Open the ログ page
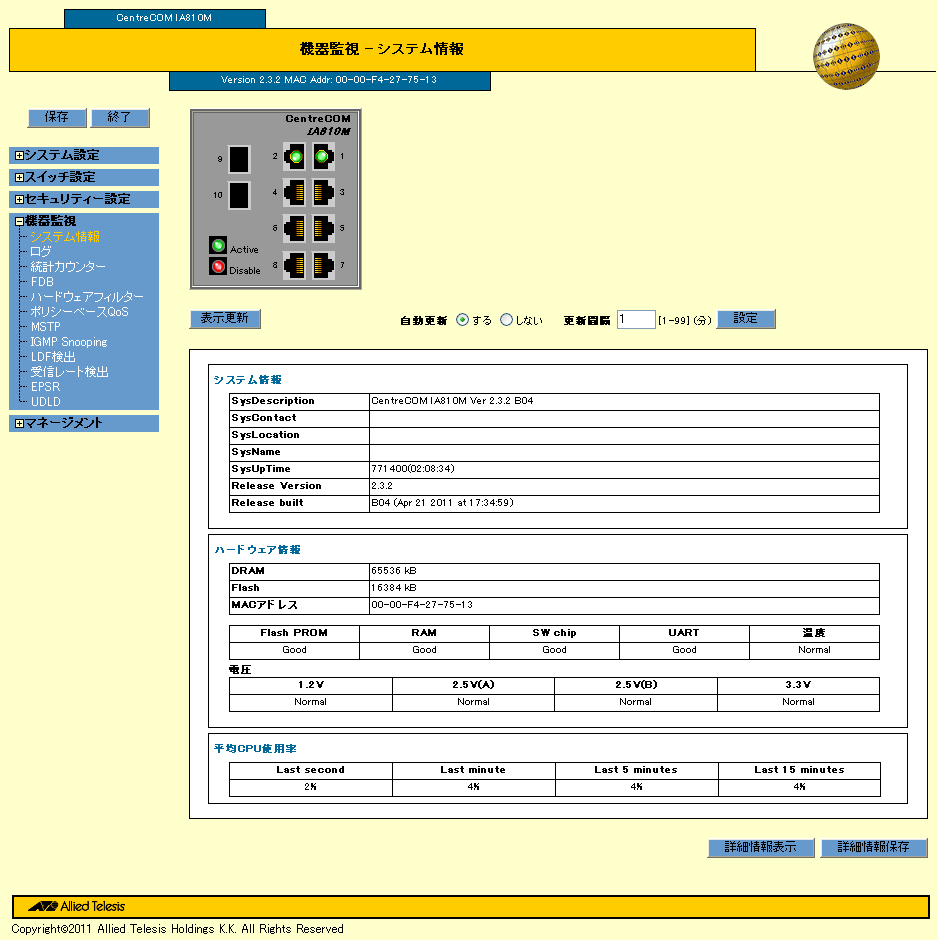938x940 pixels. [x=41, y=252]
